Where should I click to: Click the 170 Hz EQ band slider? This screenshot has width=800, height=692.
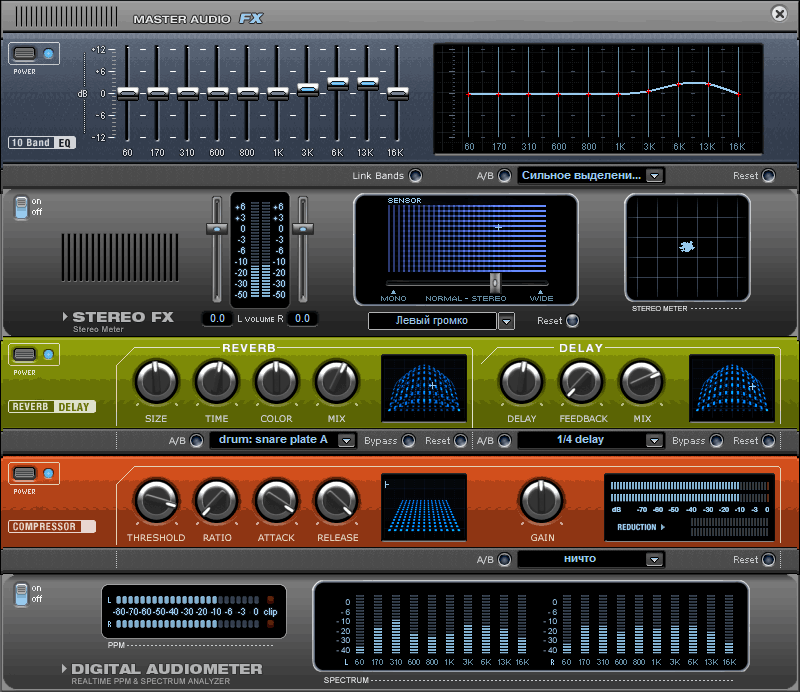(x=158, y=94)
